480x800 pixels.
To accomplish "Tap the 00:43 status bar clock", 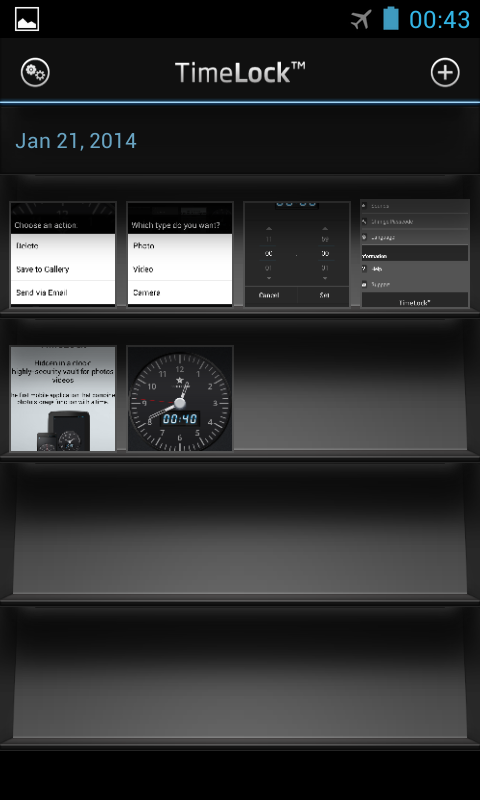I will click(x=439, y=20).
